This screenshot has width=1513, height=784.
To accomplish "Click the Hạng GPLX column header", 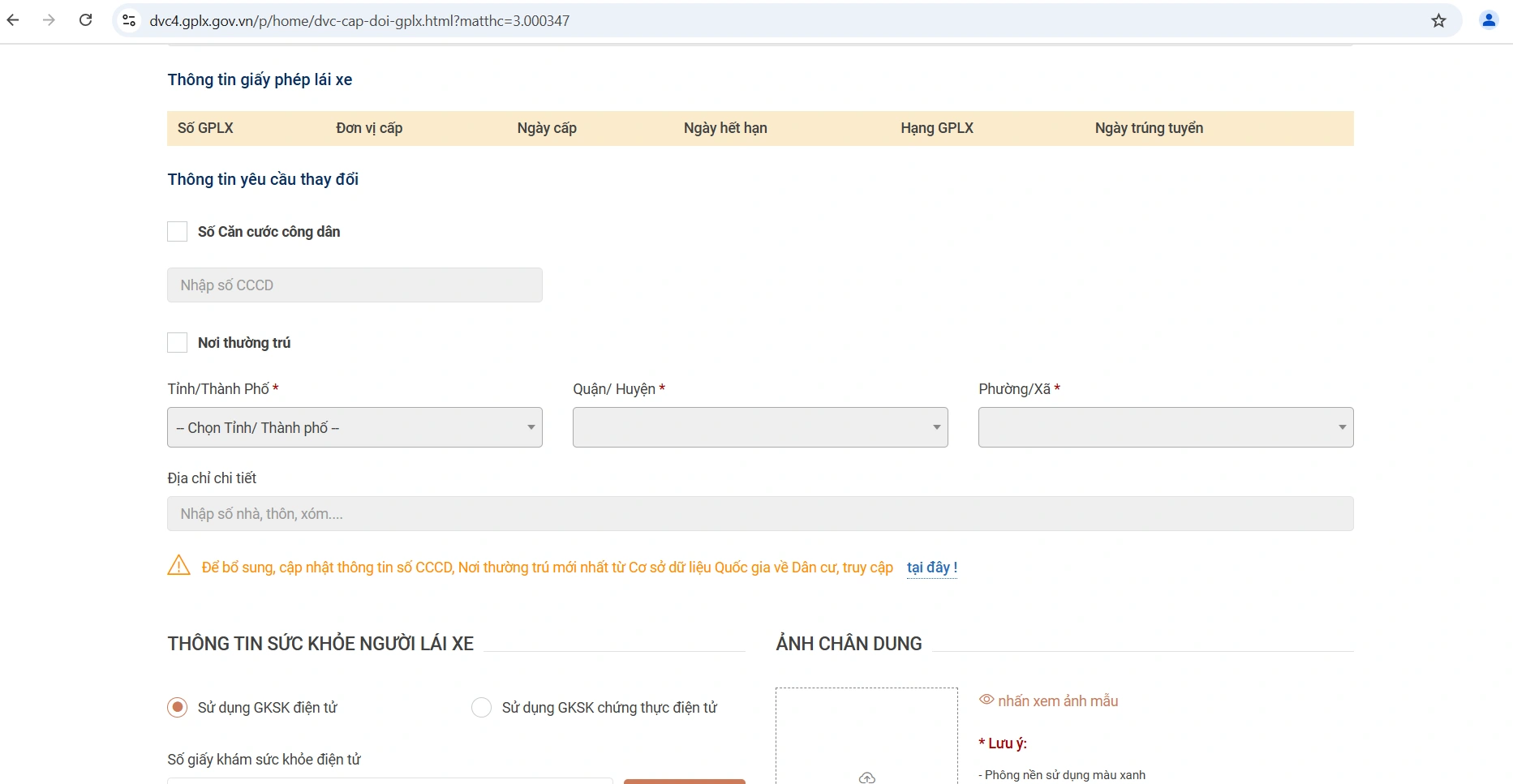I will (x=937, y=128).
